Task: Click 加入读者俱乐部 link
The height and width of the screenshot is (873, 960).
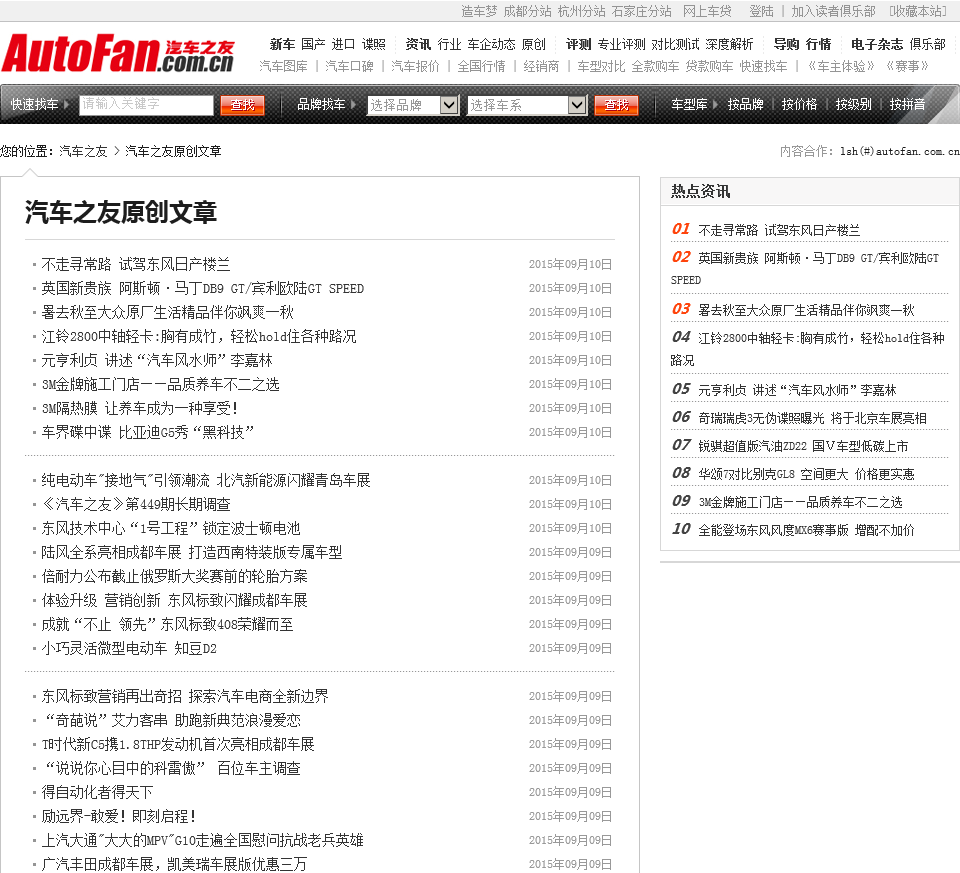Action: 833,11
